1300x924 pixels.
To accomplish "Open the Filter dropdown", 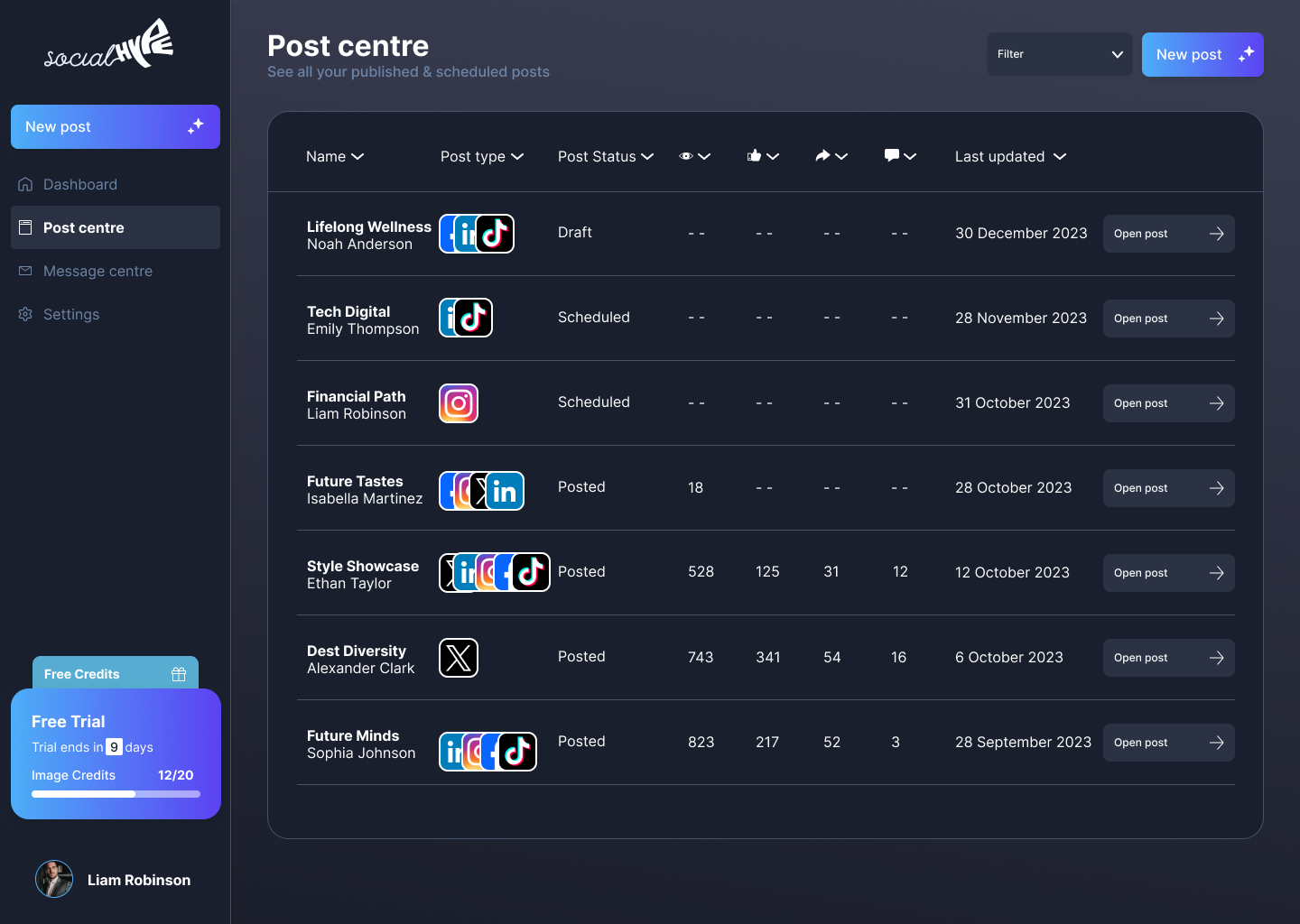I will pos(1059,54).
